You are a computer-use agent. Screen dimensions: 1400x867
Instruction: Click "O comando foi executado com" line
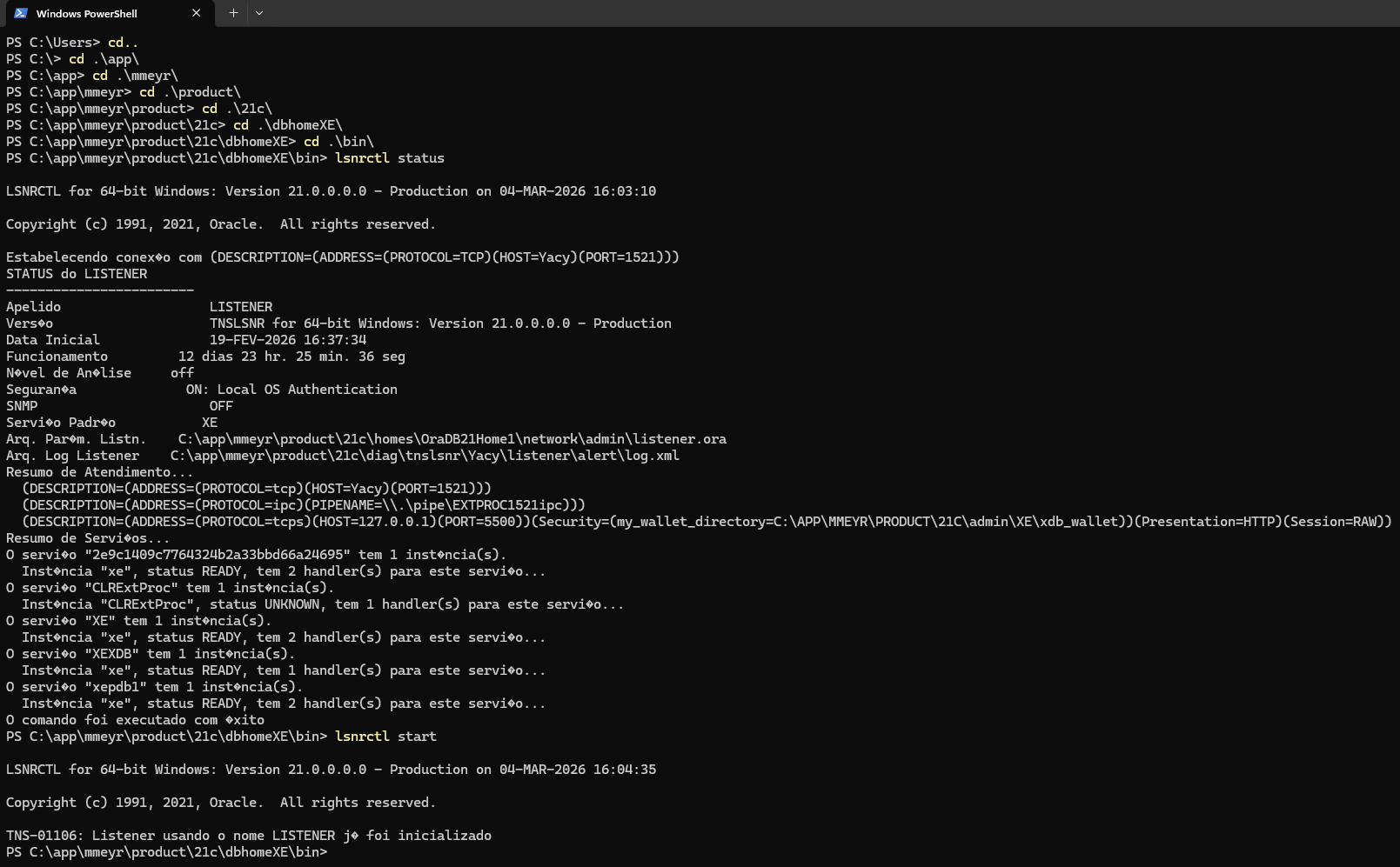(x=135, y=720)
